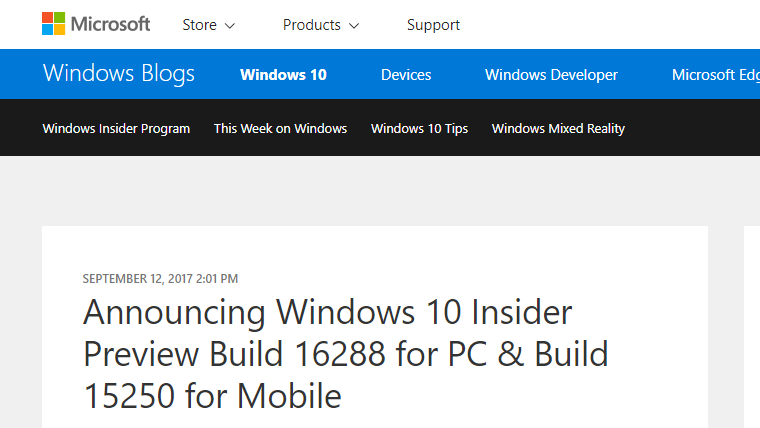Select the partially visible Microsoft Edge tab
This screenshot has height=428, width=760.
715,75
